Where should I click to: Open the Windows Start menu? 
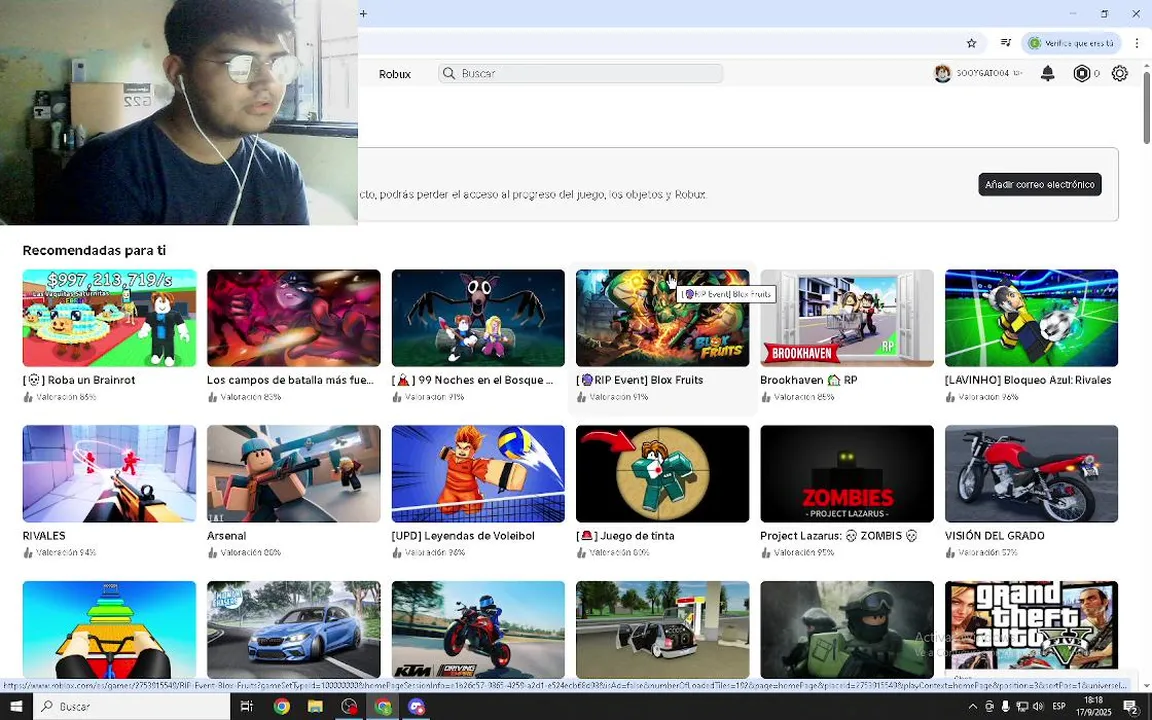15,706
